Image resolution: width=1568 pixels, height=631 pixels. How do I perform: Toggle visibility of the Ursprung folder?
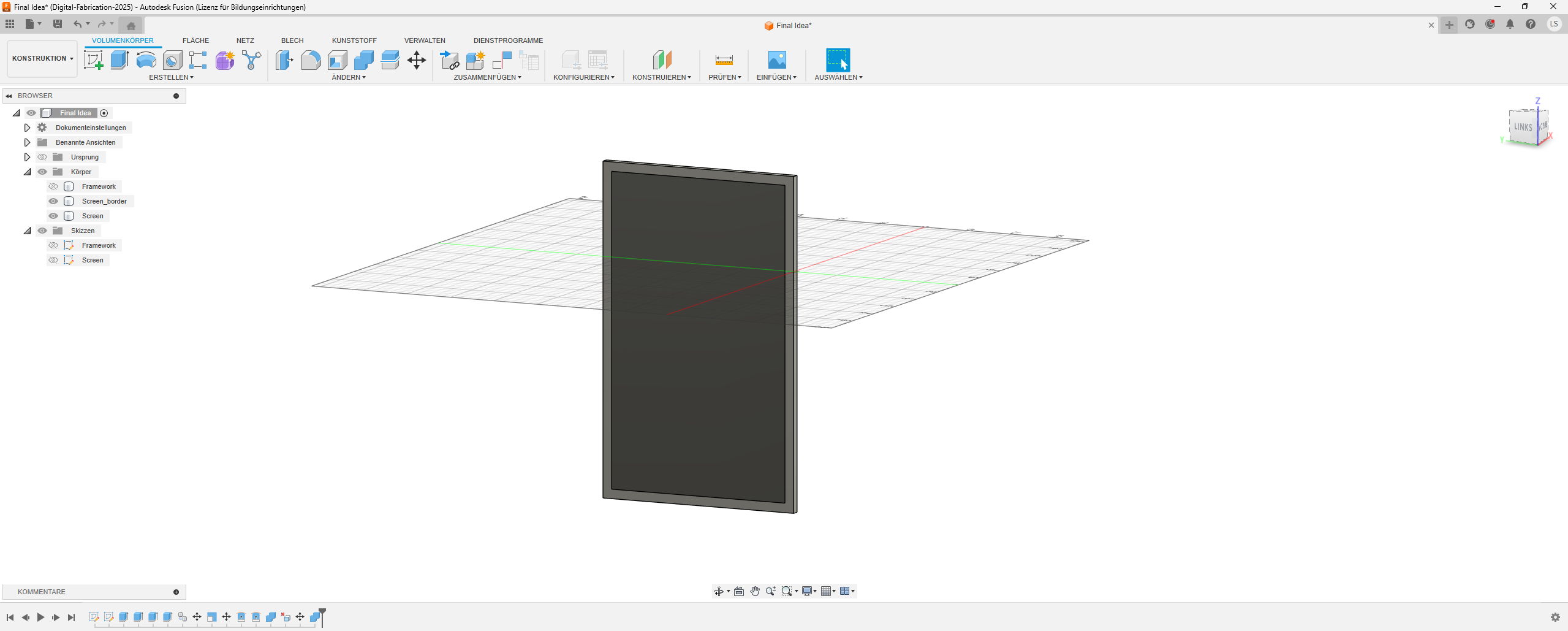42,157
